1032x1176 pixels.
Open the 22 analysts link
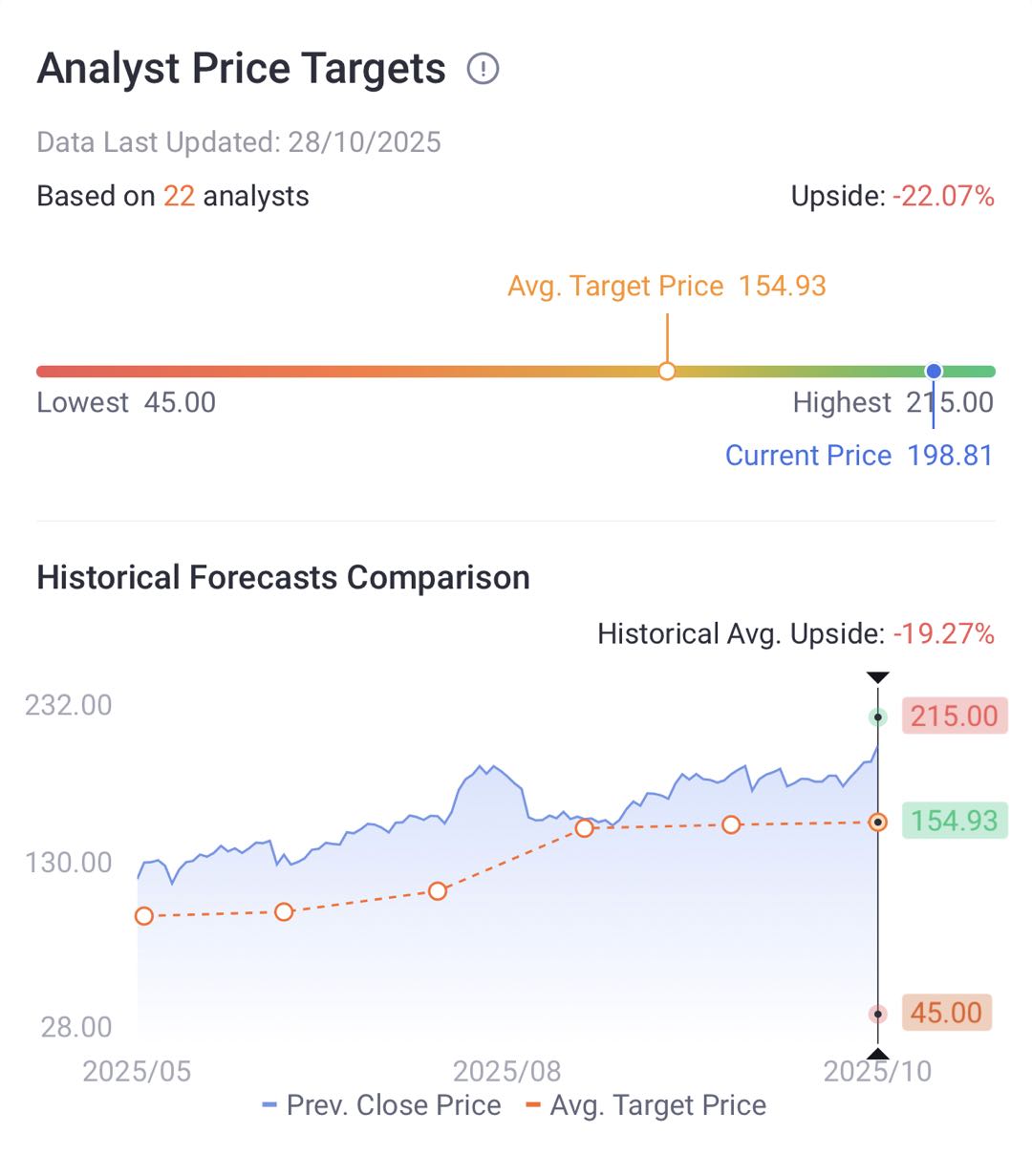tap(179, 196)
